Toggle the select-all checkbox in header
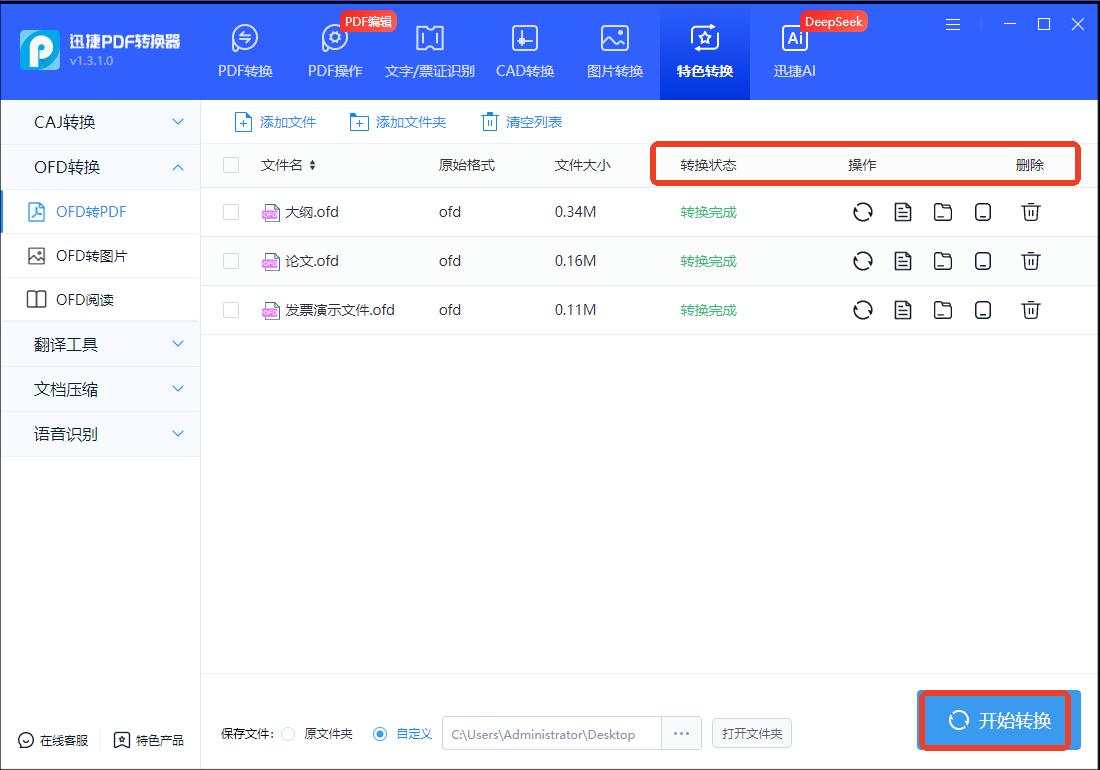 click(x=231, y=165)
